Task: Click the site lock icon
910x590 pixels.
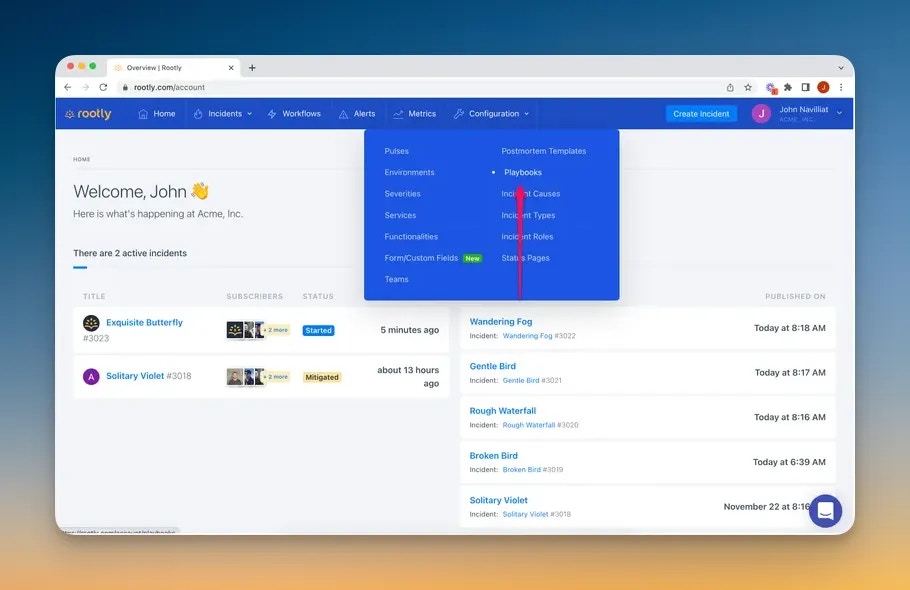Action: click(x=125, y=87)
